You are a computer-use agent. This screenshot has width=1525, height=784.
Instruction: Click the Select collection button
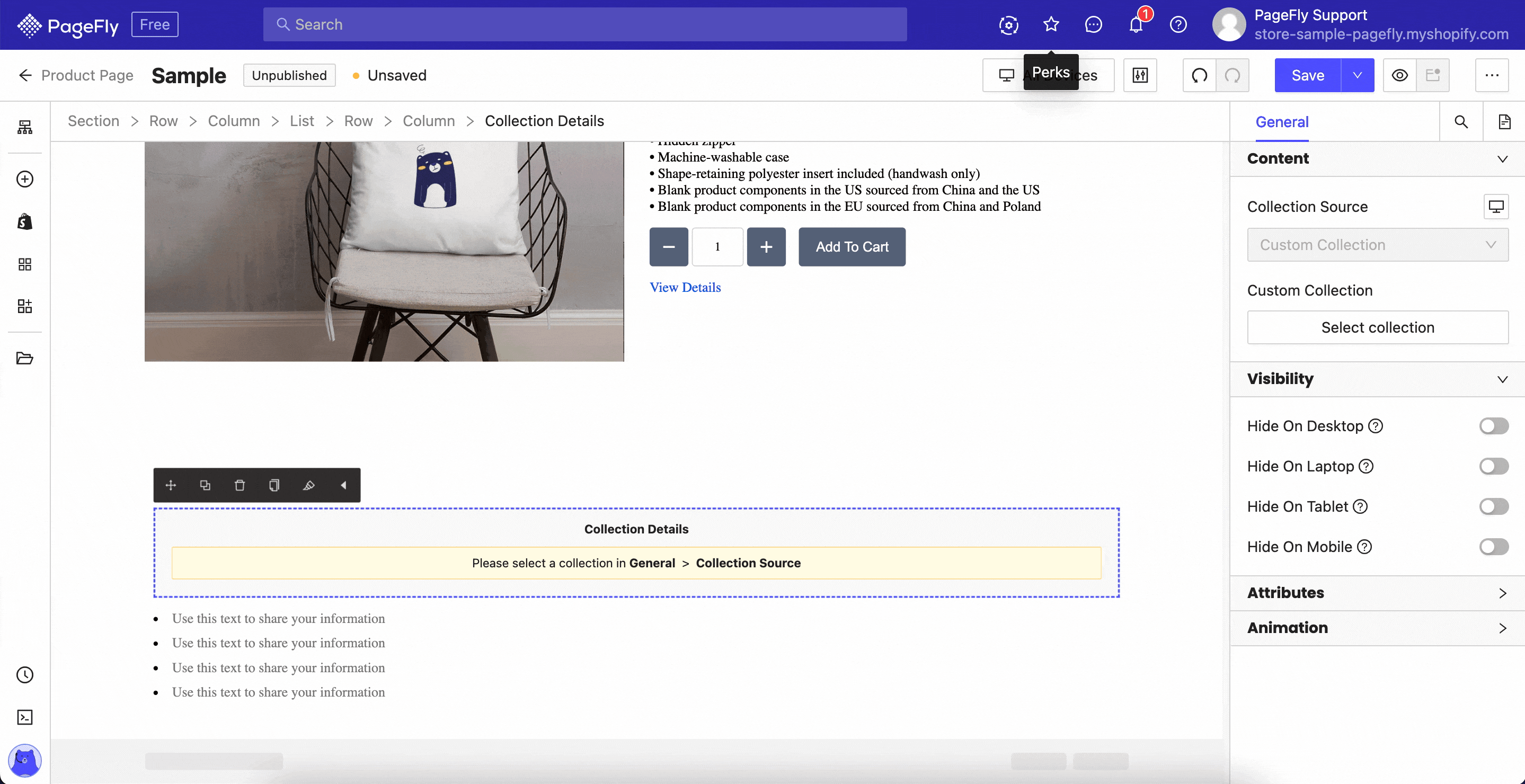tap(1378, 327)
